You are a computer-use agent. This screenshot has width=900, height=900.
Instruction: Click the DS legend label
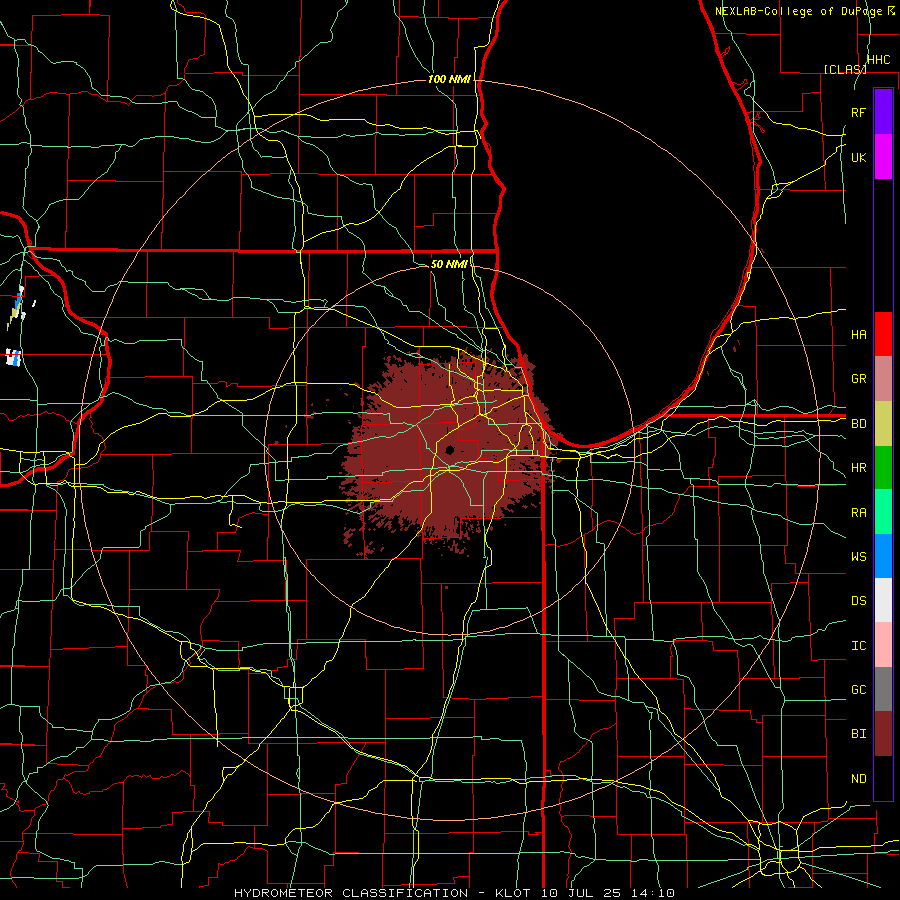click(858, 601)
